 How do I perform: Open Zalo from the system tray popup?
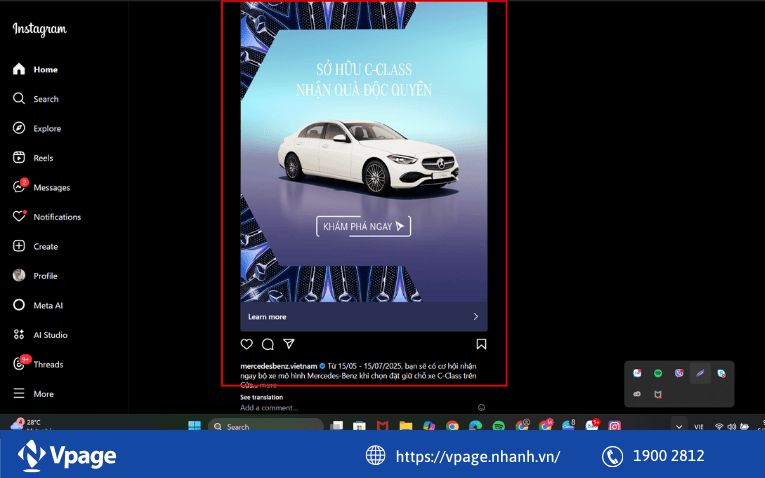(637, 373)
